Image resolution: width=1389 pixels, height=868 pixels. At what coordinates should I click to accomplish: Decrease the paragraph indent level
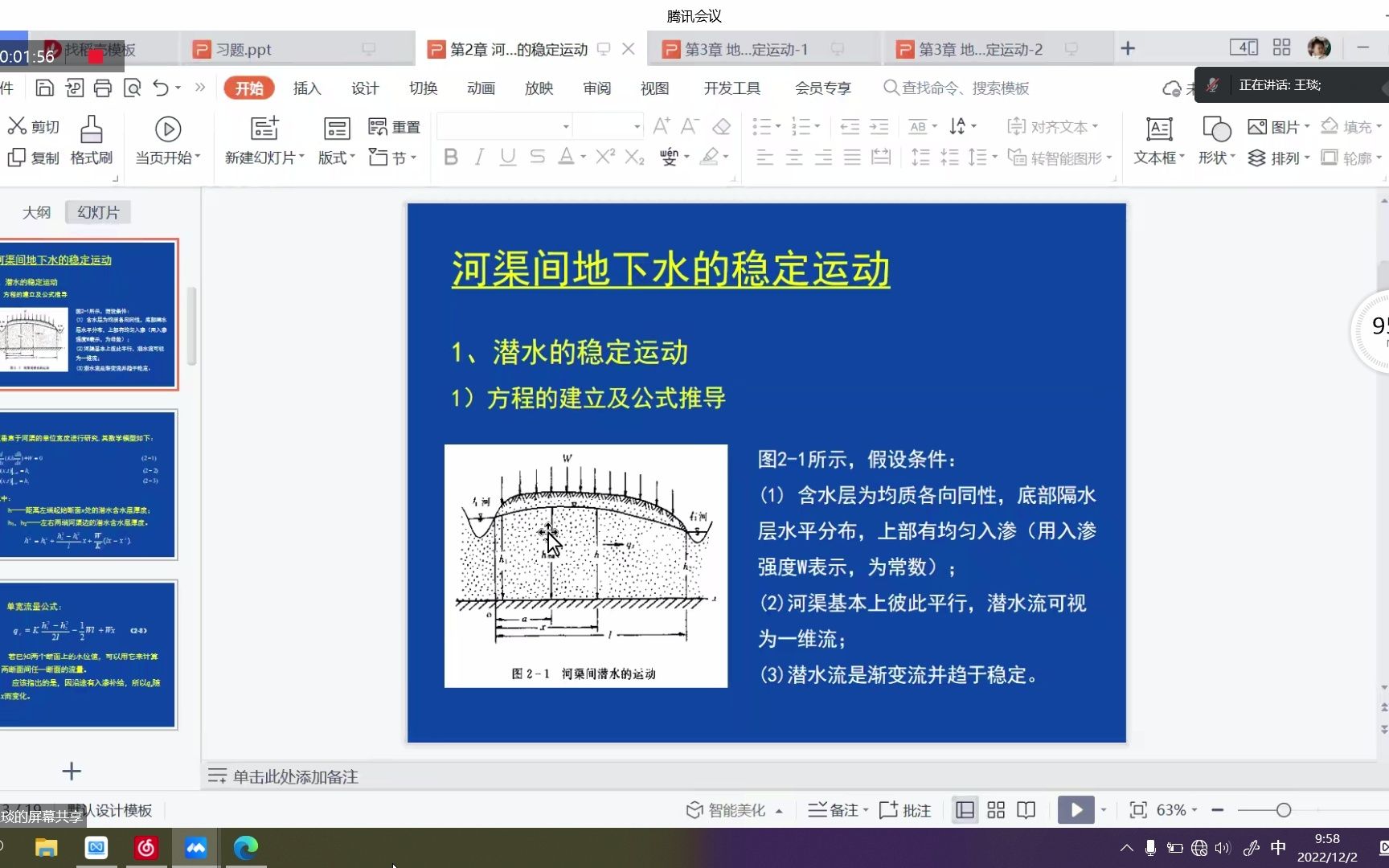[850, 126]
